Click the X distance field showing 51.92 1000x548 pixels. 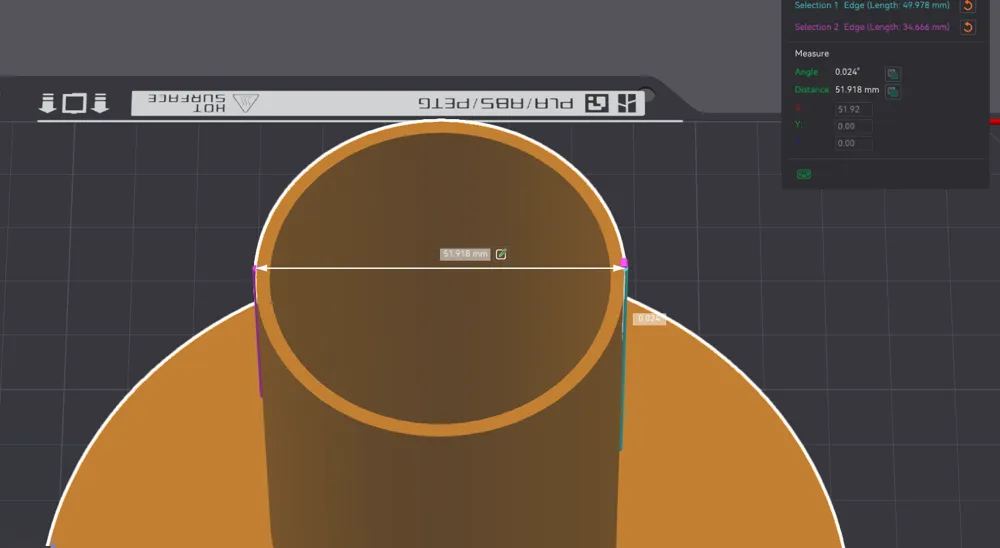click(853, 109)
